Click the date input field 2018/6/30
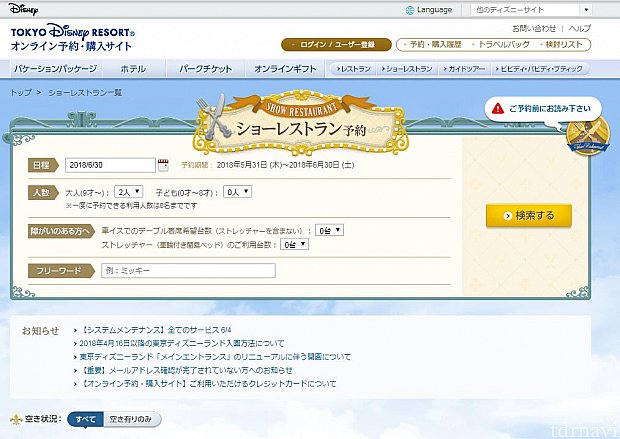The height and width of the screenshot is (439, 620). tap(110, 165)
